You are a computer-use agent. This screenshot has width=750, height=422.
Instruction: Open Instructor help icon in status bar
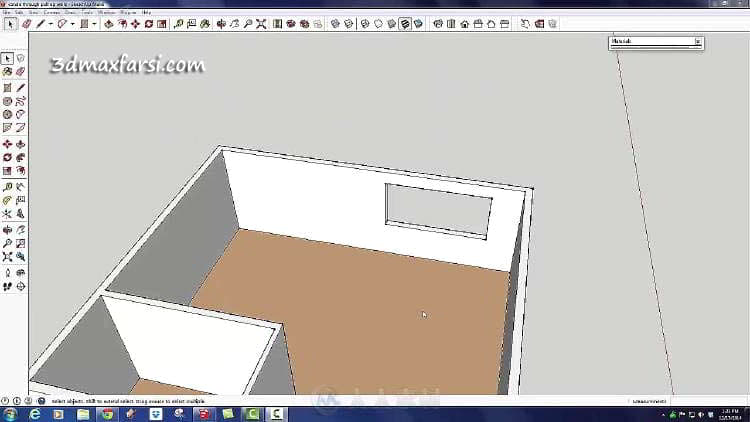41,401
